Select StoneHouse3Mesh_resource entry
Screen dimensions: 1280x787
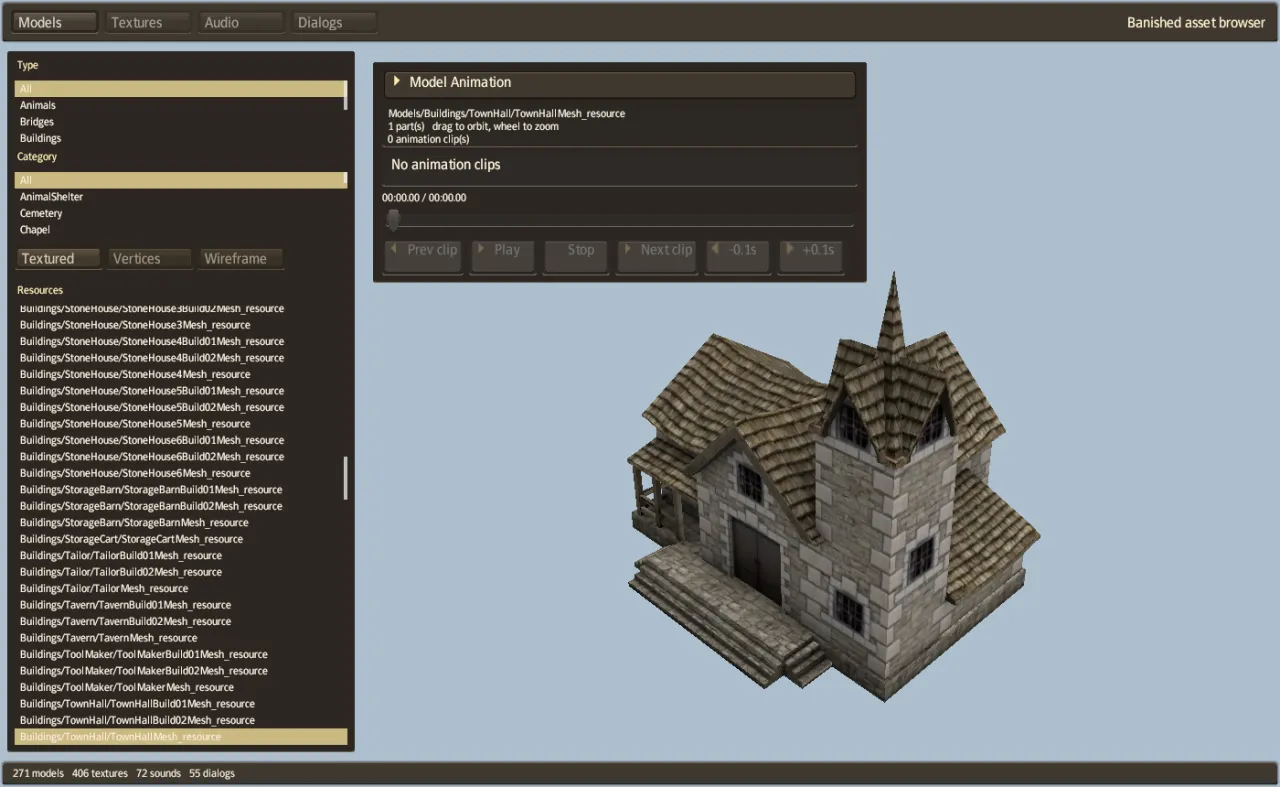click(180, 325)
